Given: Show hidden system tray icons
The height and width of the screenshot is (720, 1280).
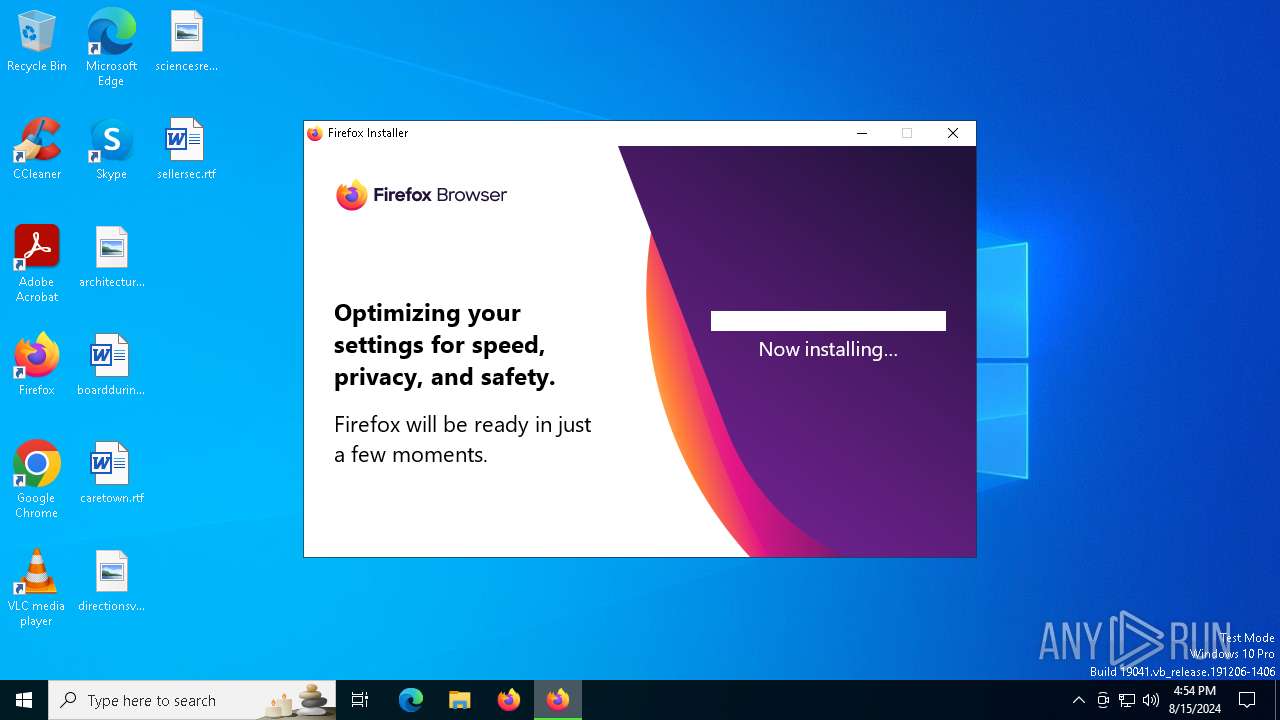Looking at the screenshot, I should point(1078,700).
